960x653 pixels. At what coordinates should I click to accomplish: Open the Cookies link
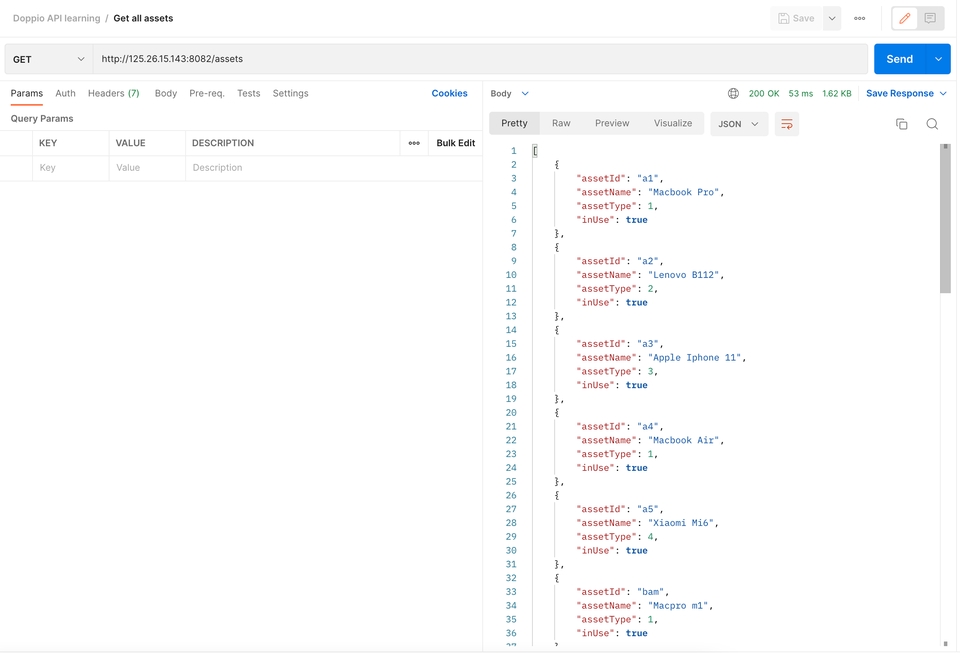pyautogui.click(x=449, y=94)
